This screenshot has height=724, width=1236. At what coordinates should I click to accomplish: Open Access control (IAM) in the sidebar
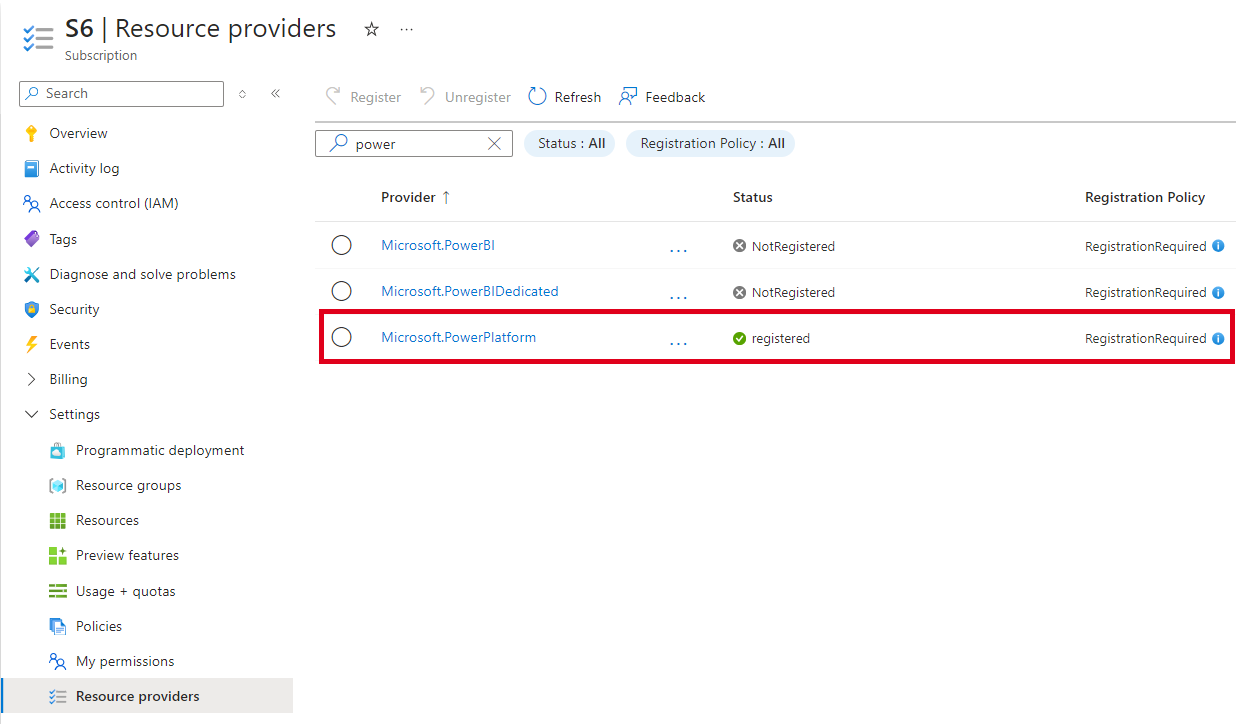click(113, 204)
